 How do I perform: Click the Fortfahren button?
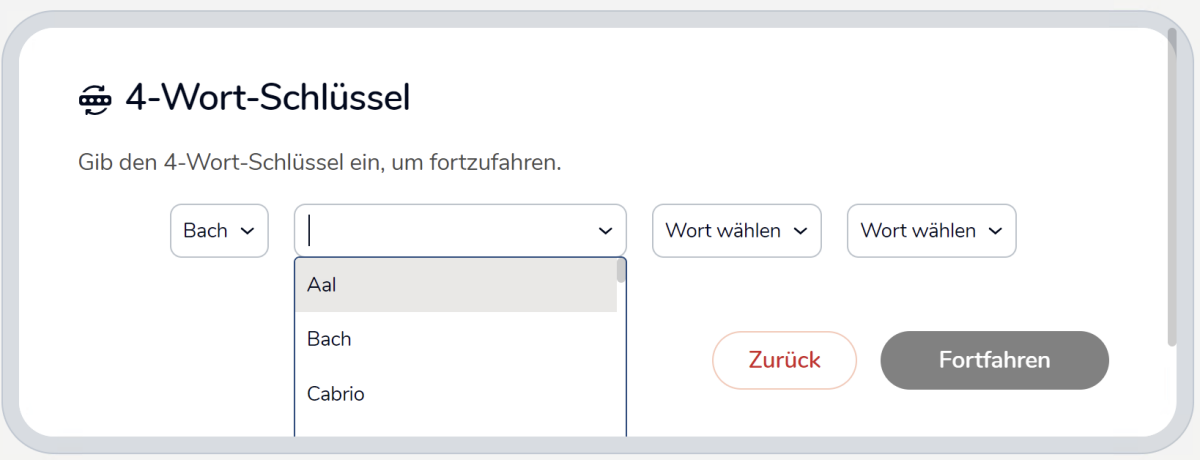(x=994, y=360)
